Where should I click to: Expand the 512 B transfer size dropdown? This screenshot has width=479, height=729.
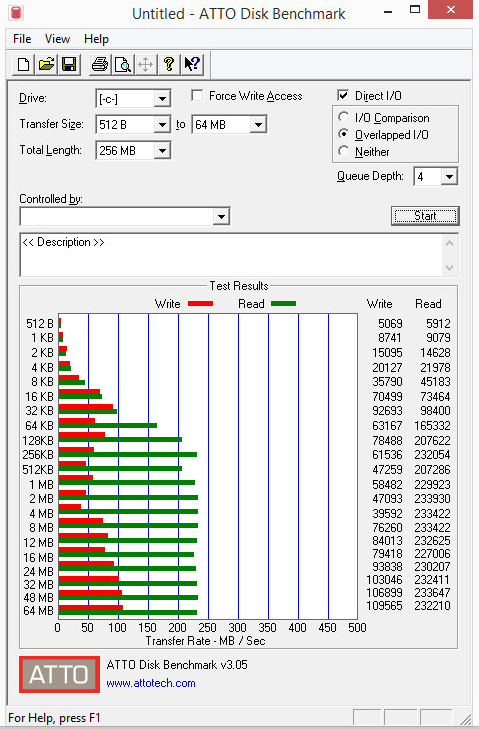[x=162, y=125]
